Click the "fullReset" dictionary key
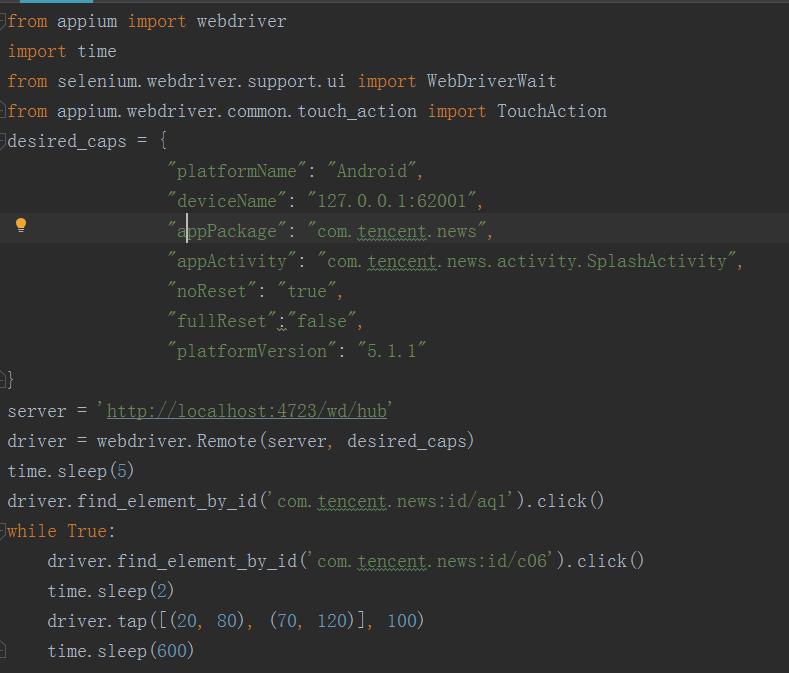789x673 pixels. coord(222,321)
